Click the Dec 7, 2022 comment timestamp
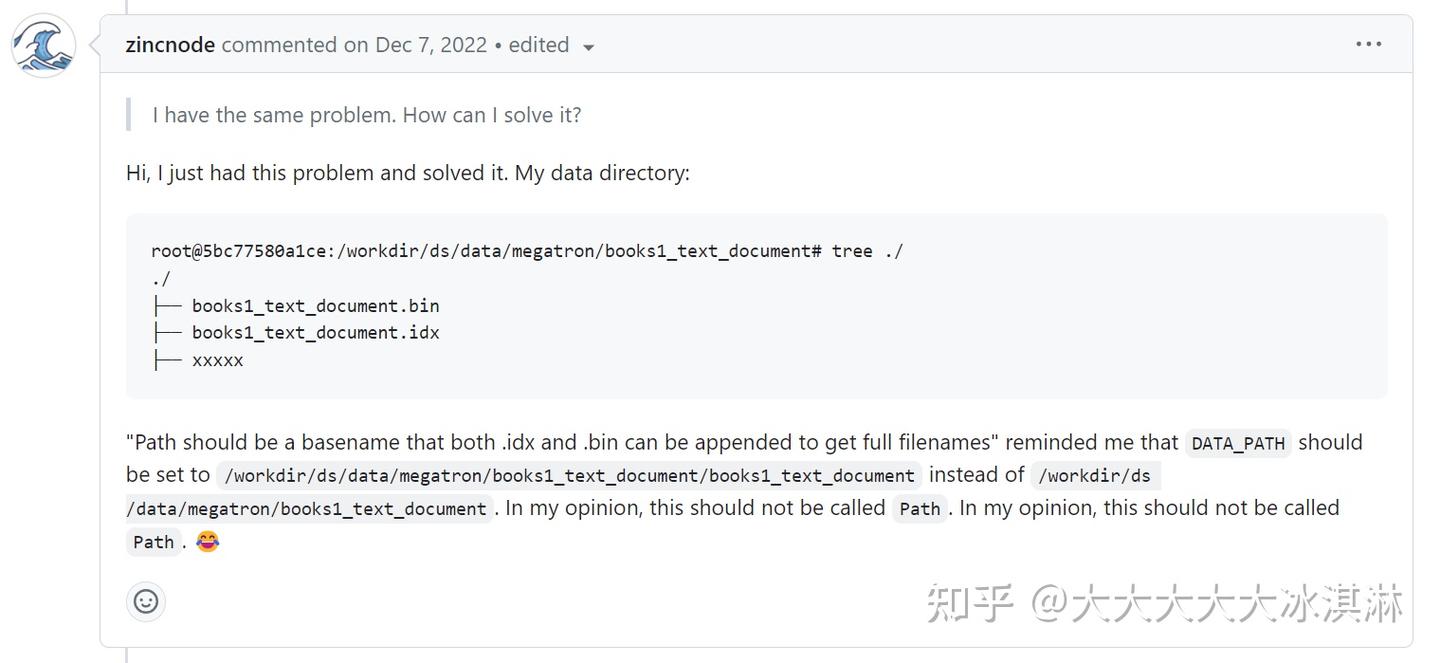Screen dimensions: 1440x663 click(430, 45)
